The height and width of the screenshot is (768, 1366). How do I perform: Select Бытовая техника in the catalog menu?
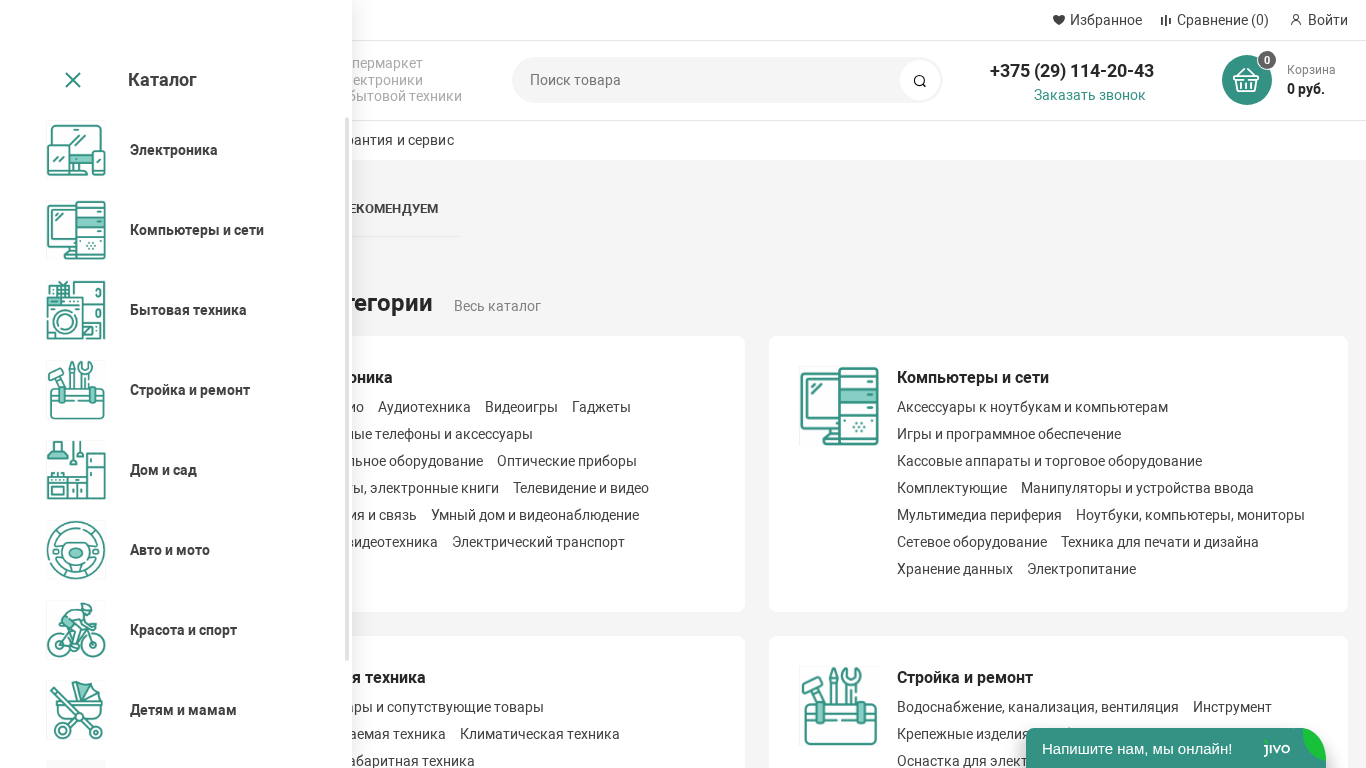pyautogui.click(x=188, y=310)
